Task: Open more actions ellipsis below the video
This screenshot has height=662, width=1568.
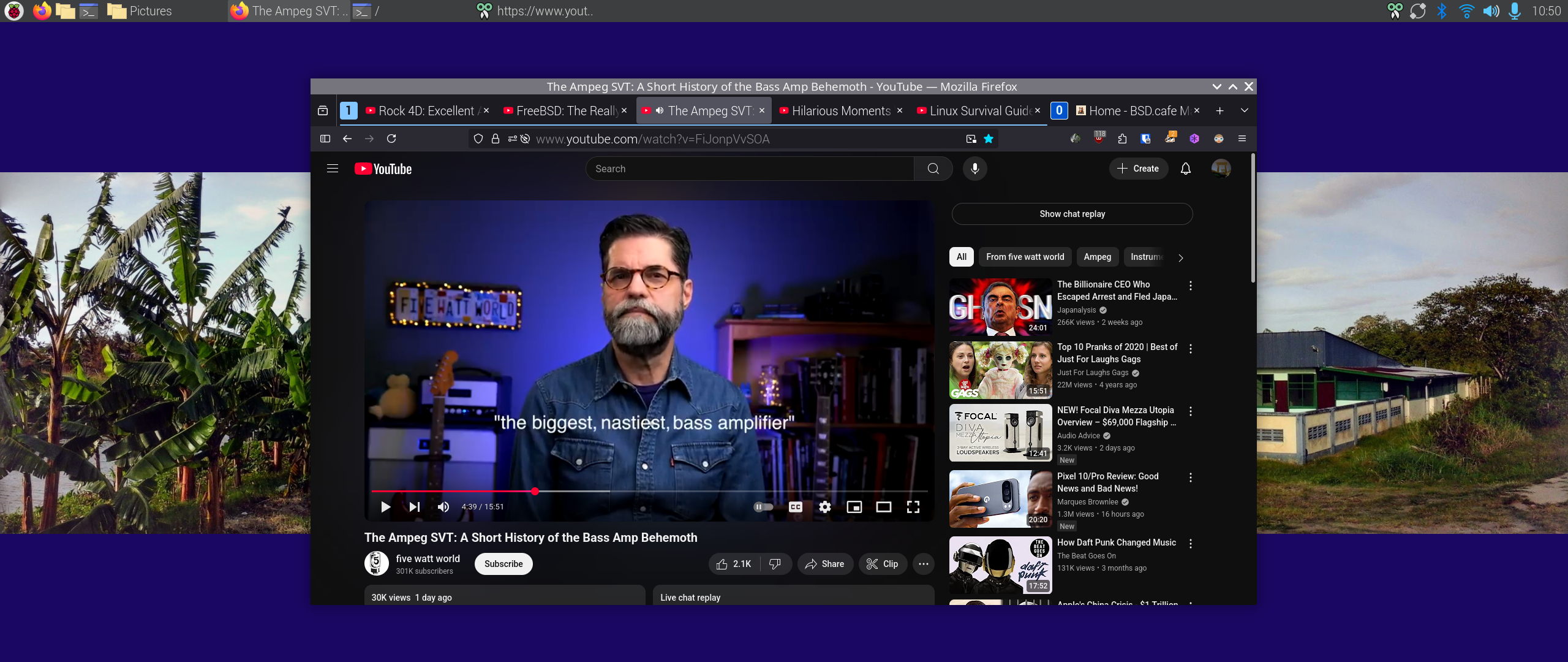Action: click(x=924, y=564)
